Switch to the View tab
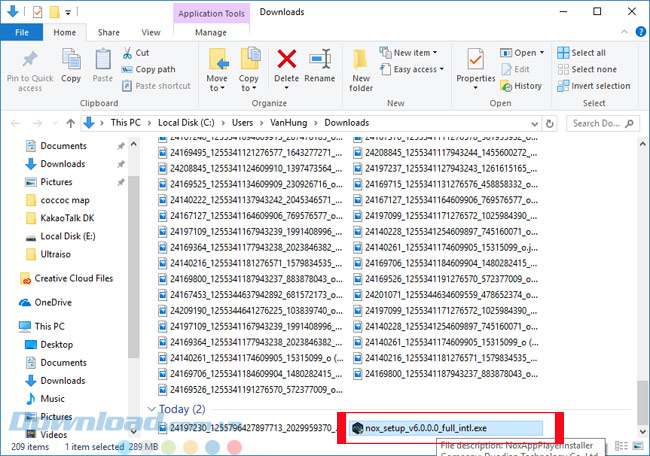The height and width of the screenshot is (456, 650). (x=151, y=32)
